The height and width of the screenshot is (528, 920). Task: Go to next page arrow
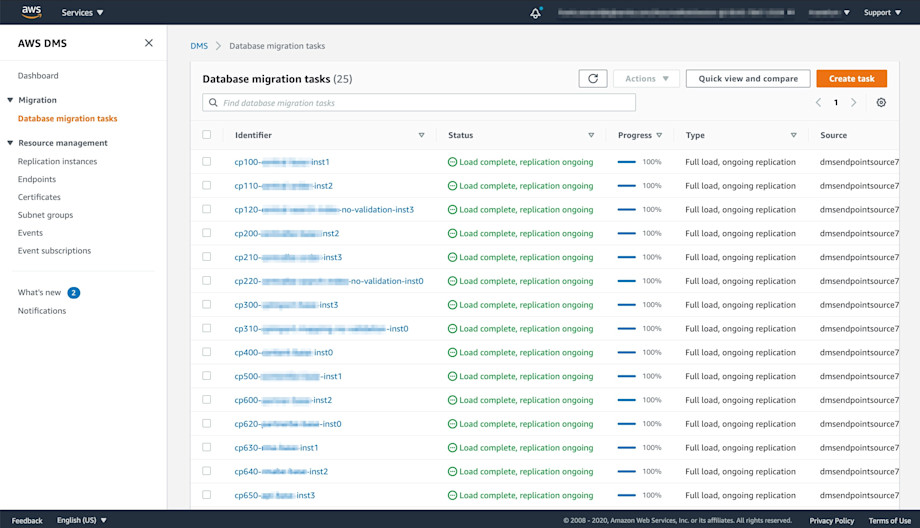(x=854, y=103)
